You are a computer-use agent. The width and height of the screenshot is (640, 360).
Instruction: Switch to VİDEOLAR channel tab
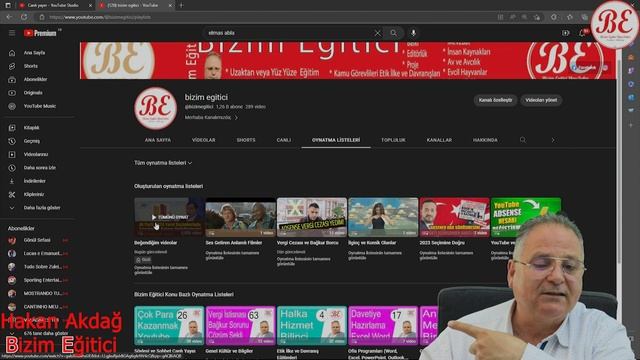coord(203,140)
